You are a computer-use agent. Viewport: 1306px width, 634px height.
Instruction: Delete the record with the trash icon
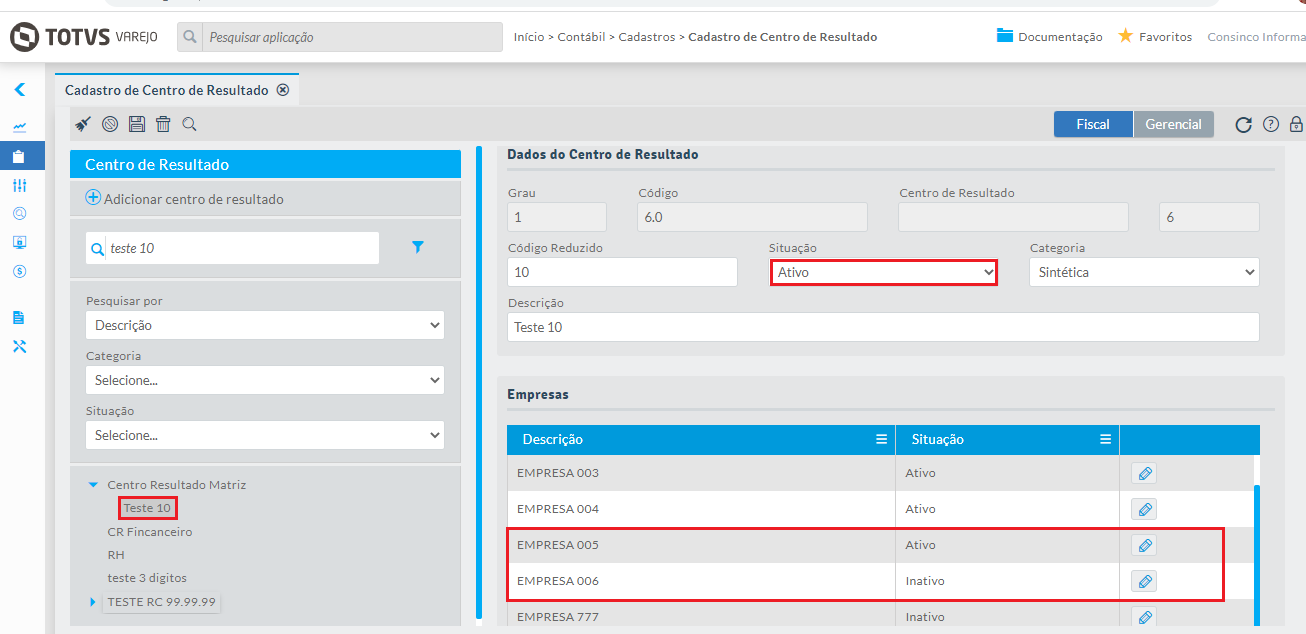coord(163,124)
